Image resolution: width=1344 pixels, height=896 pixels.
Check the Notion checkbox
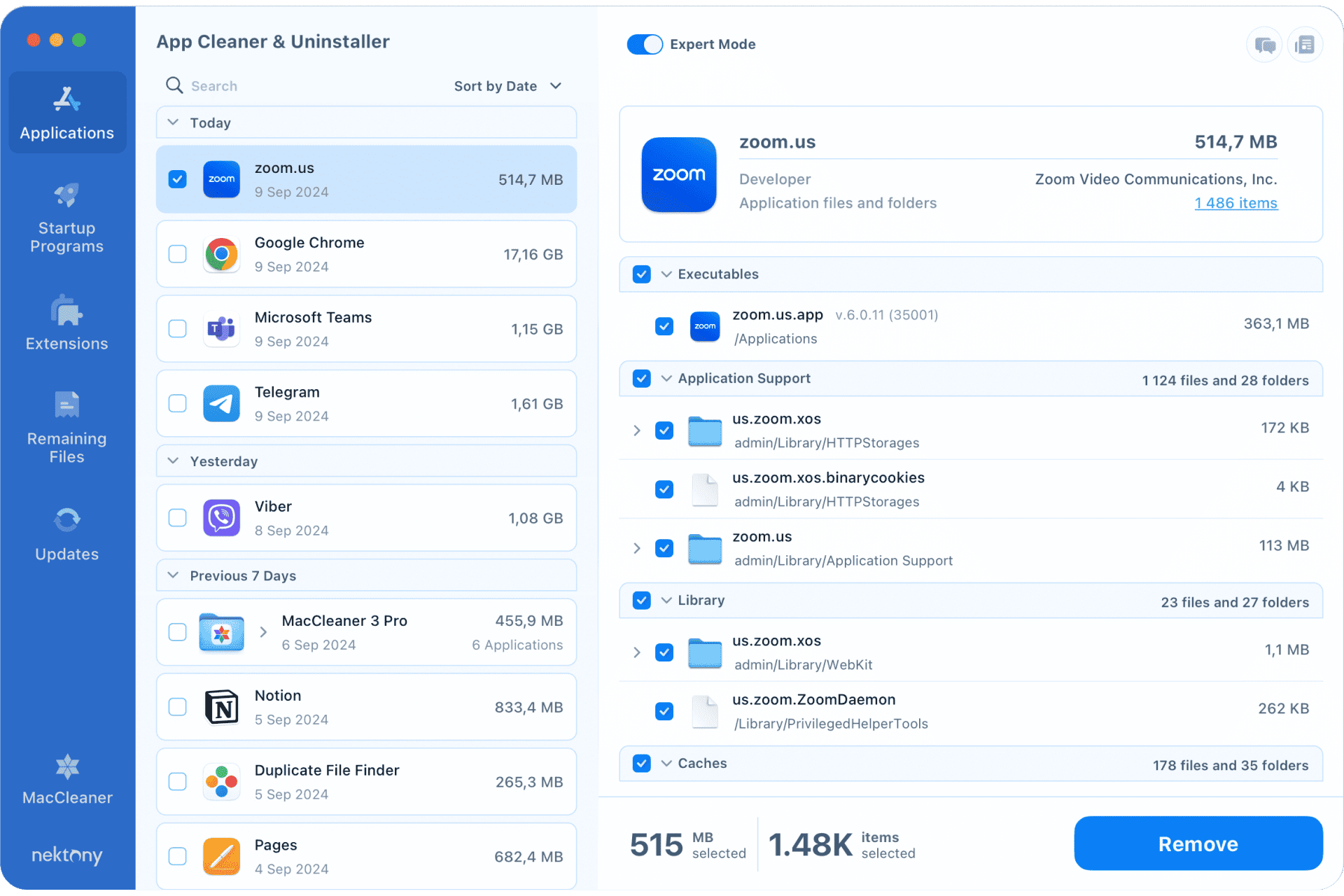(x=178, y=707)
